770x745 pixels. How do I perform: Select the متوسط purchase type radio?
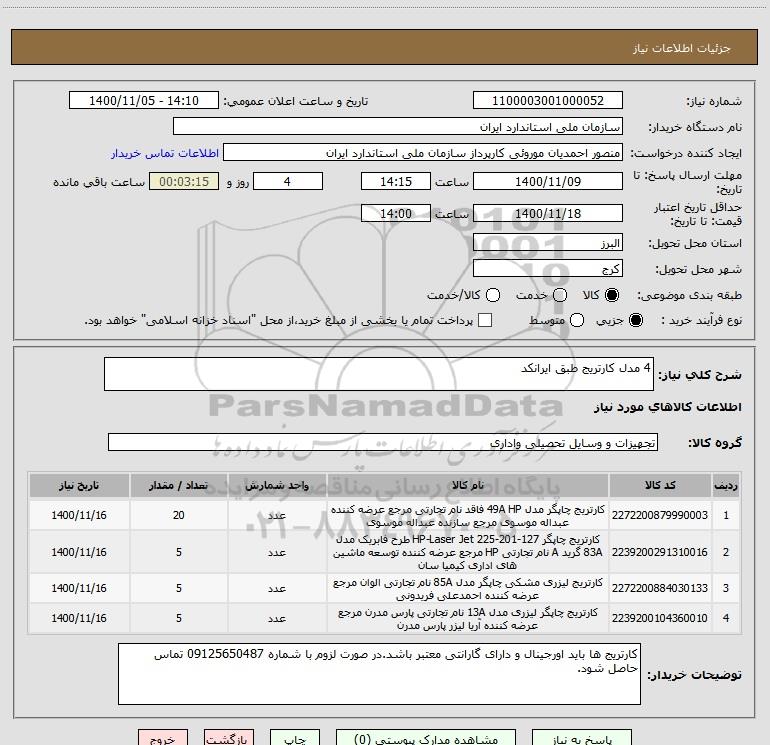(577, 320)
